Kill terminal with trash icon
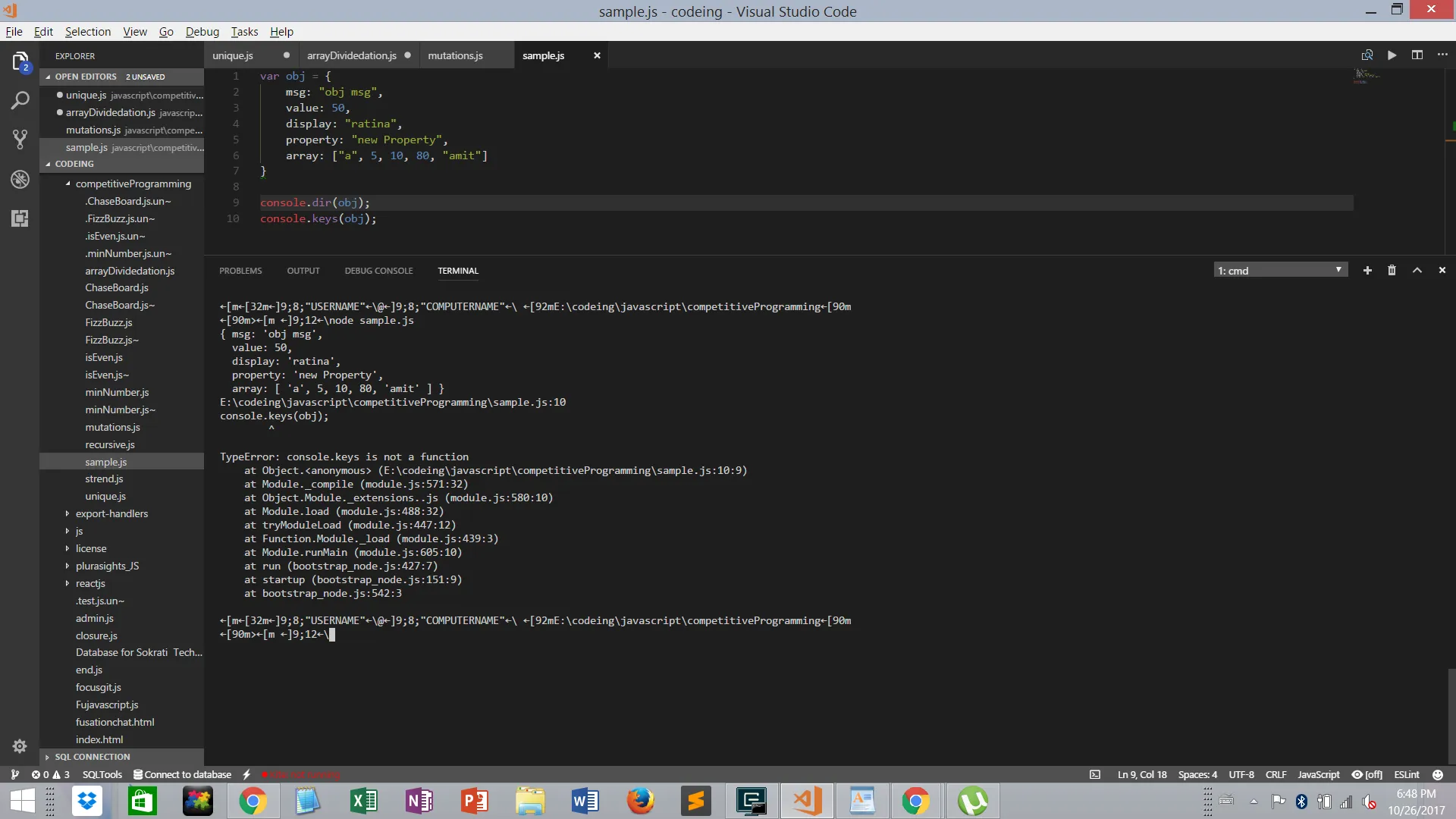The width and height of the screenshot is (1456, 819). [1392, 271]
